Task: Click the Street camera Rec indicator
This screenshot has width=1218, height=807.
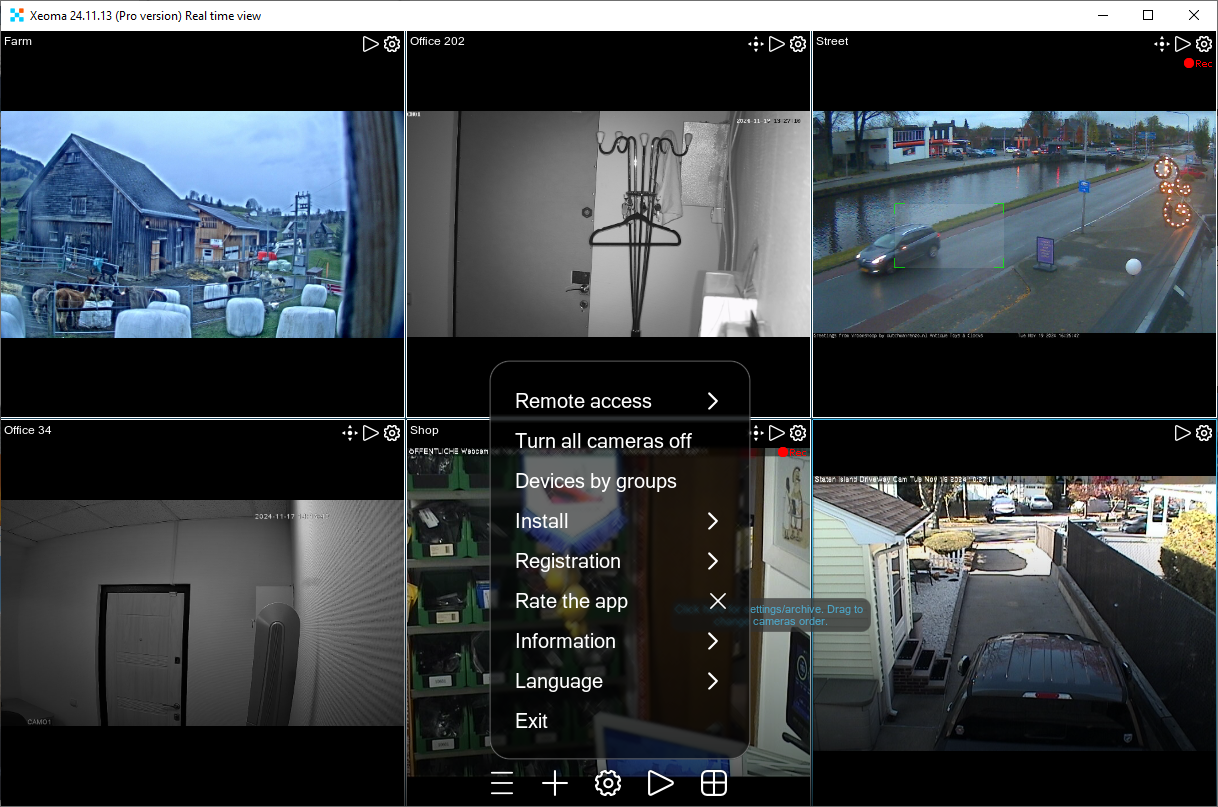Action: [1197, 64]
